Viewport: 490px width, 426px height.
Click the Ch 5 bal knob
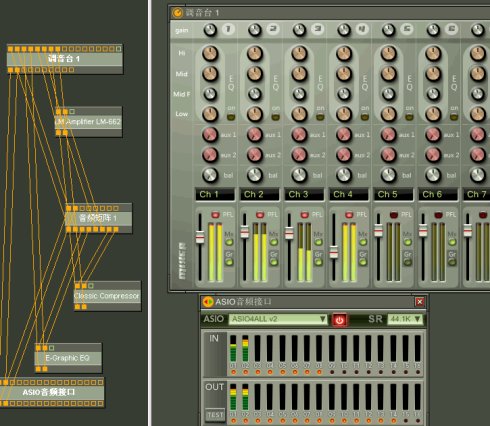point(389,175)
